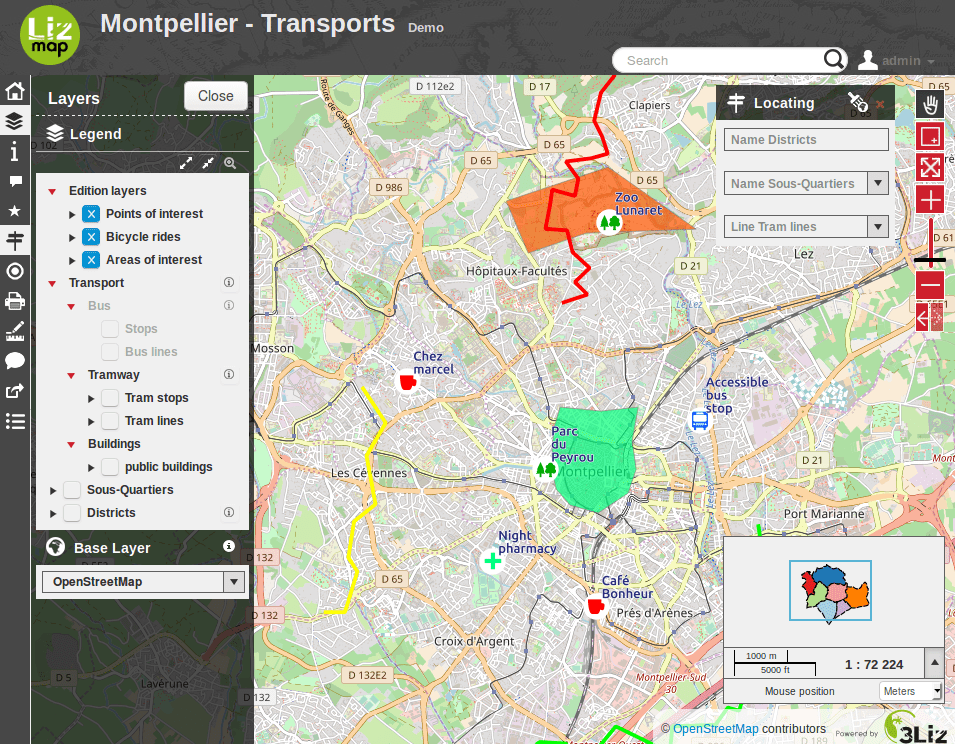
Task: Enable the Tram stops layer
Action: click(110, 398)
